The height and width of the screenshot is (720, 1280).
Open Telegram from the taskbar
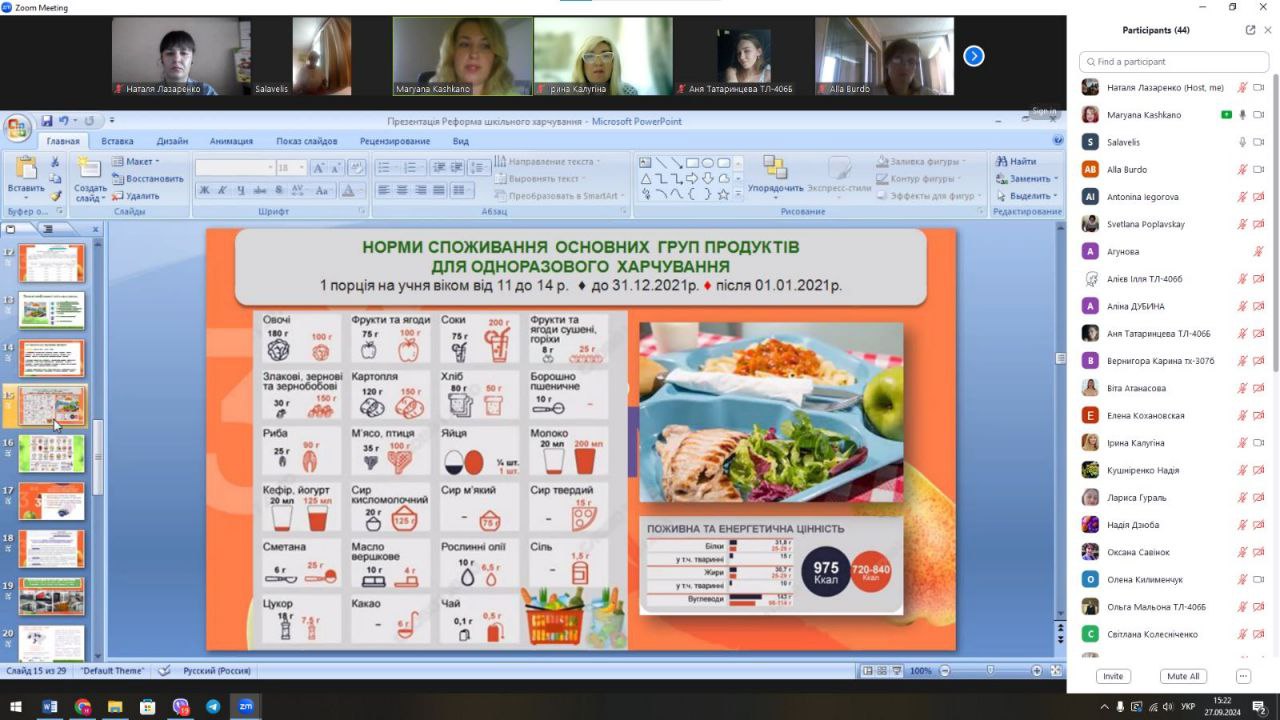click(213, 706)
